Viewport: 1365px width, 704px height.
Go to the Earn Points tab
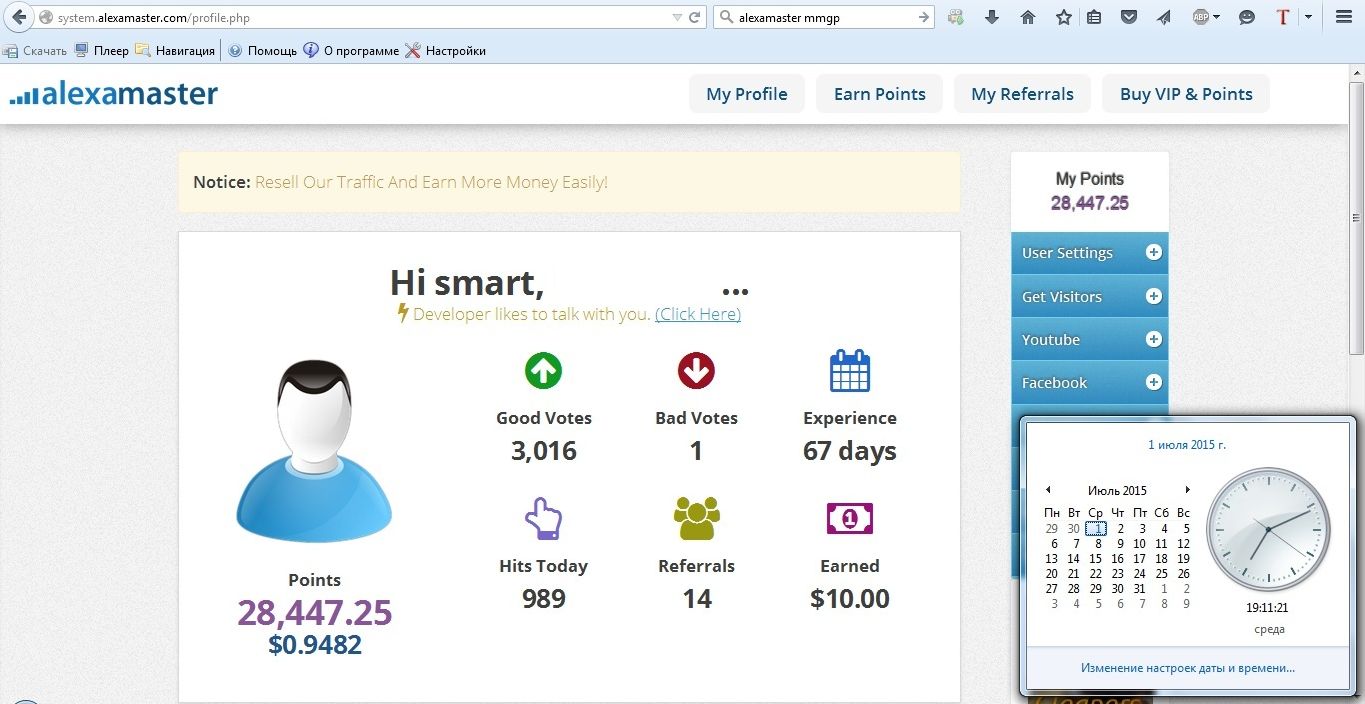click(x=879, y=94)
